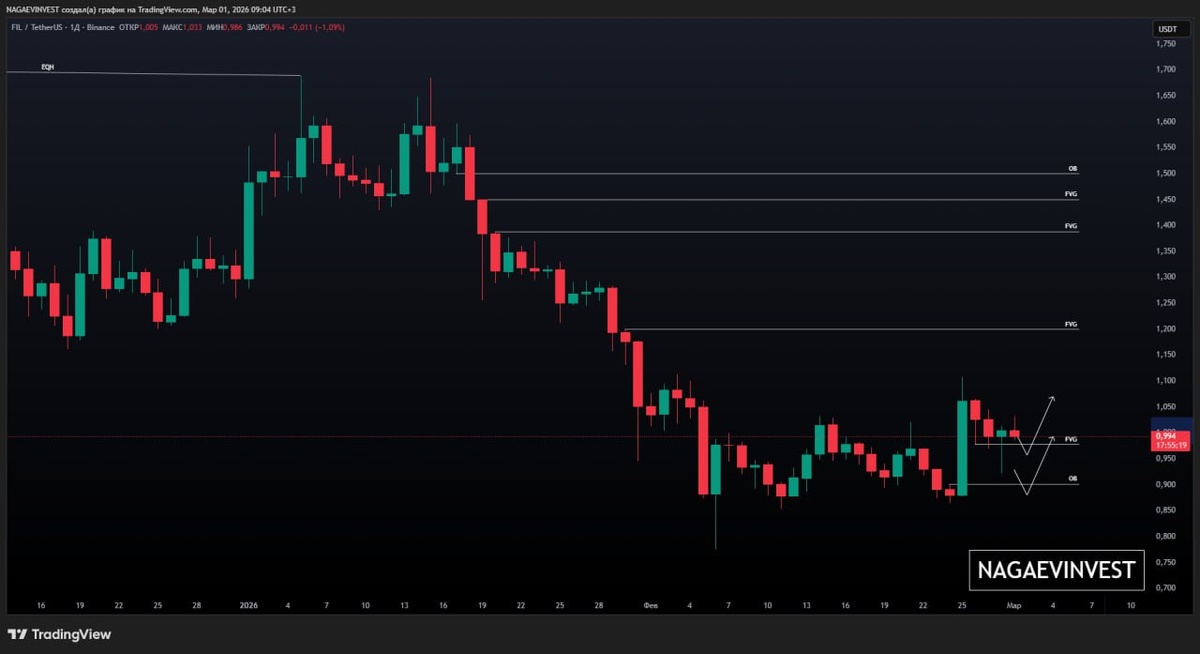Click the 1,250 price axis label
1200x654 pixels.
tap(1166, 303)
